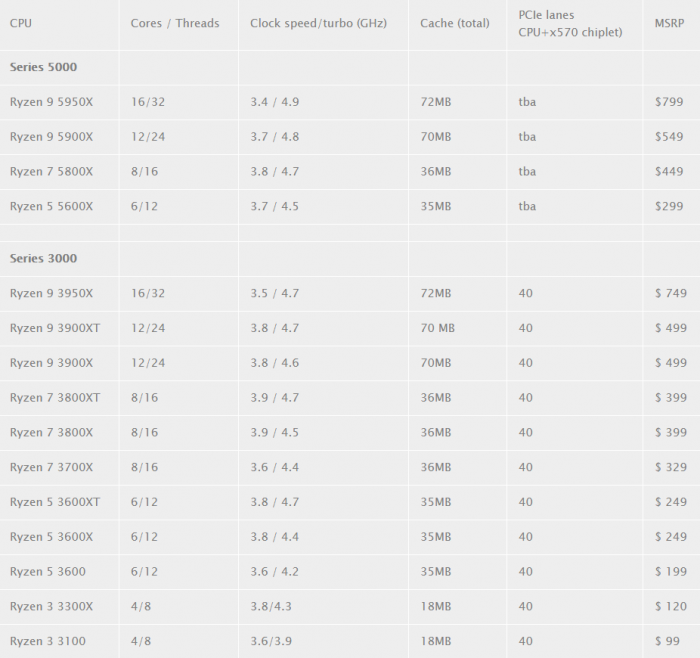This screenshot has height=658, width=700.
Task: Click the 3.7 / 4.8 clock speed value
Action: pos(275,137)
